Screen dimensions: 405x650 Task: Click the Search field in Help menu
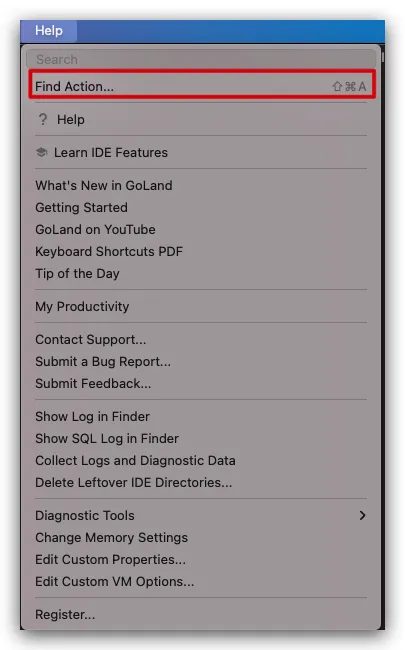tap(201, 59)
